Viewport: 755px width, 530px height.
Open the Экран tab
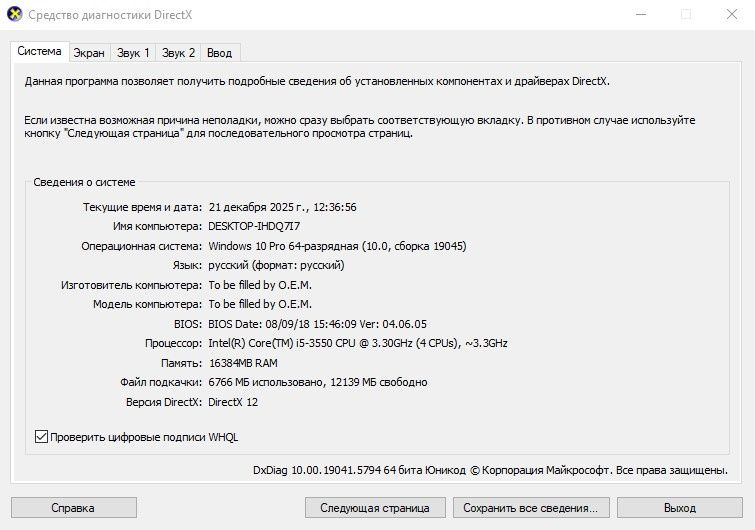point(89,53)
